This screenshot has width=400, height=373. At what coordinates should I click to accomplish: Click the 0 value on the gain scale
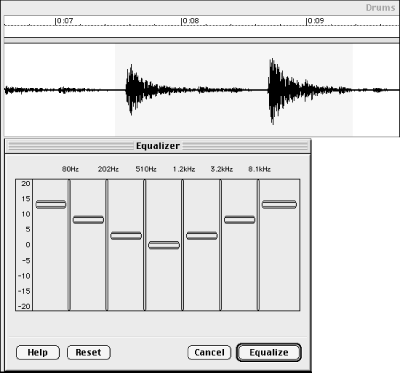tap(28, 245)
